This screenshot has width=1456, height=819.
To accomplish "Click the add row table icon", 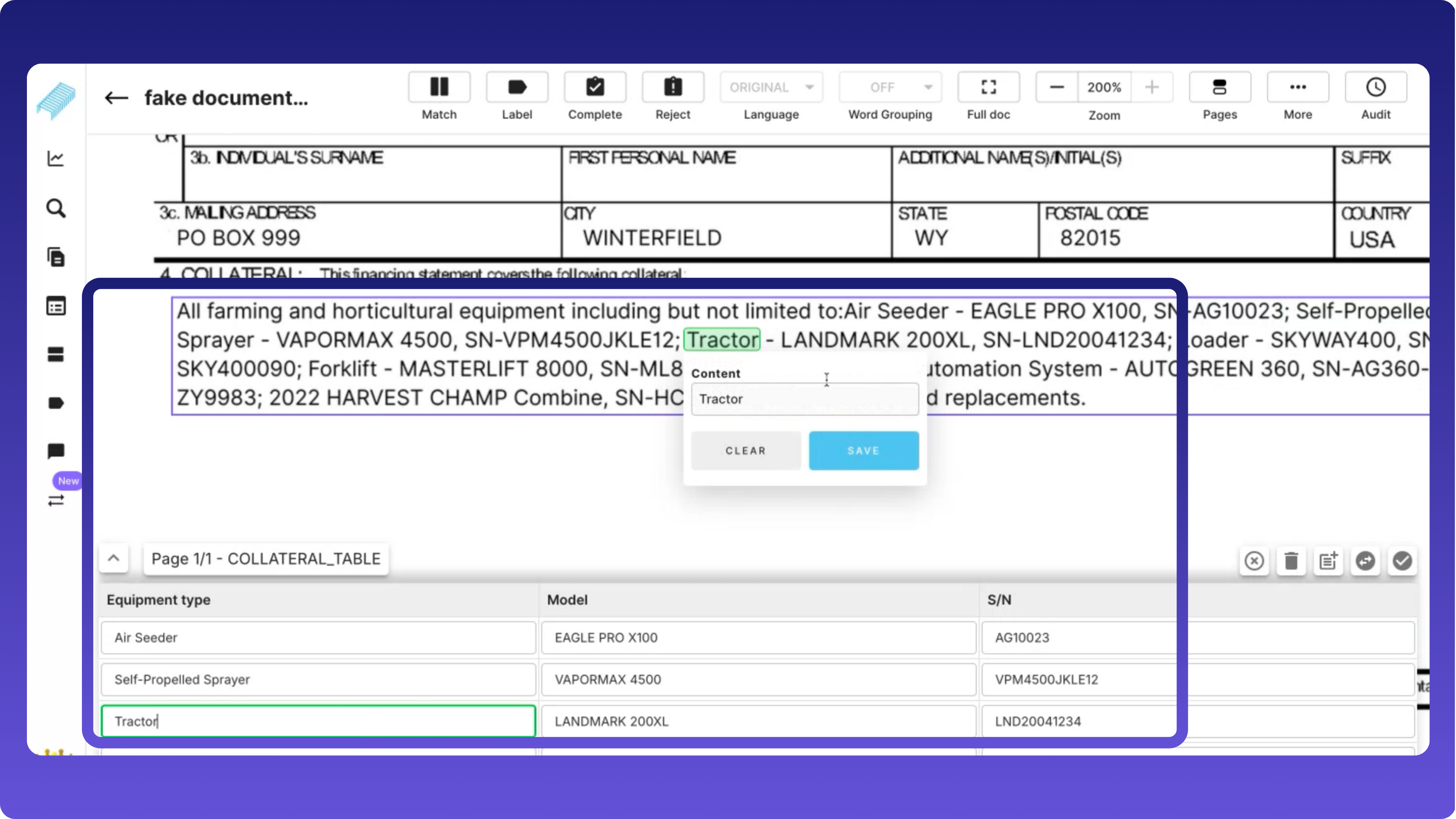I will (1328, 561).
